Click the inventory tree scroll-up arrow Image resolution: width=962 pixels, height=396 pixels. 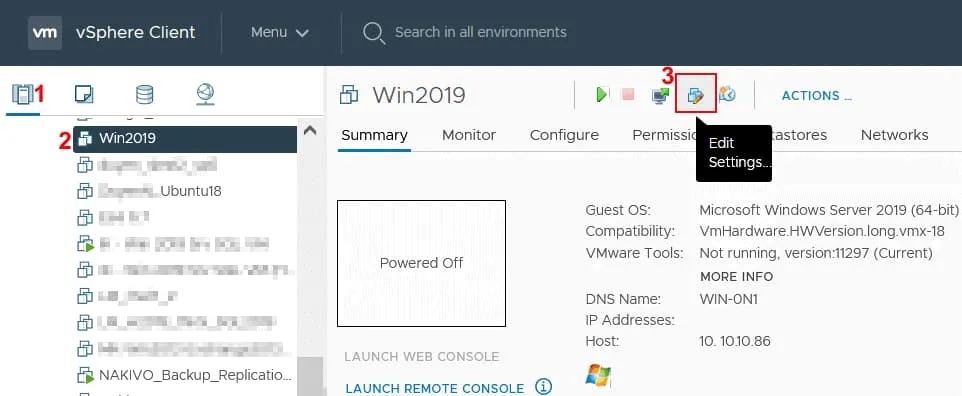(x=310, y=131)
